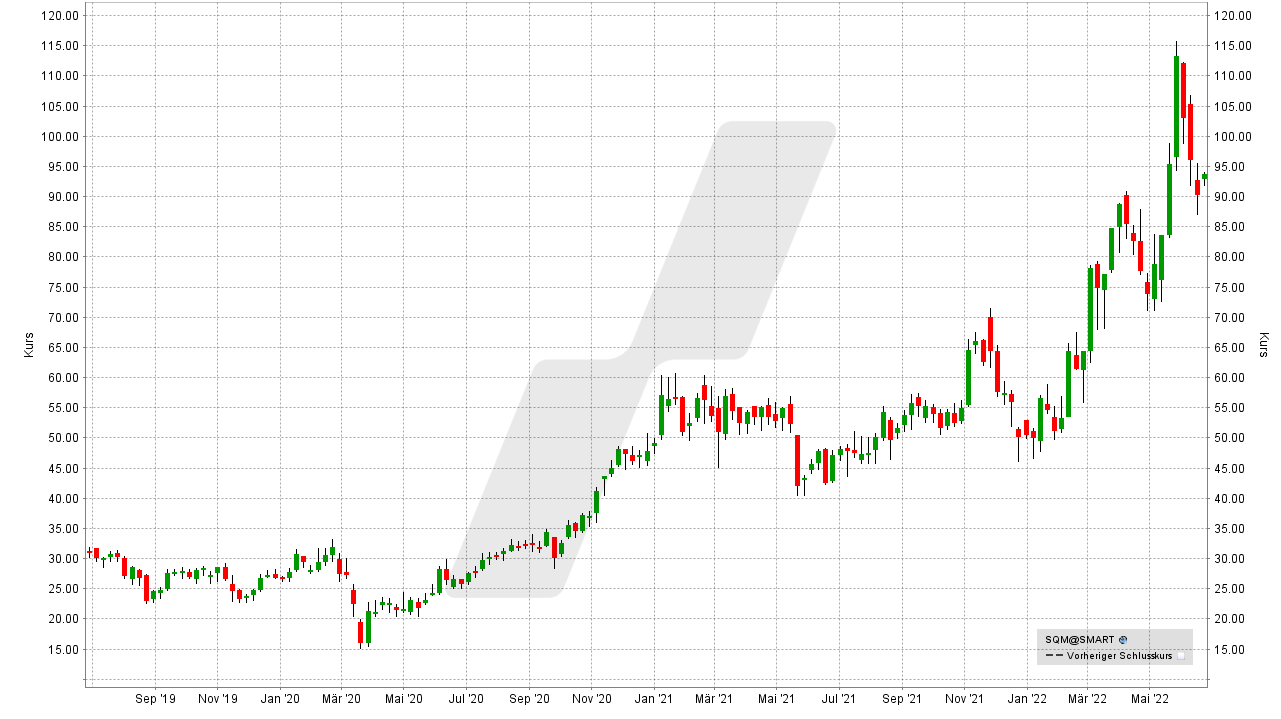The width and height of the screenshot is (1281, 719).
Task: Click the Jan '22 date label
Action: coord(1025,699)
